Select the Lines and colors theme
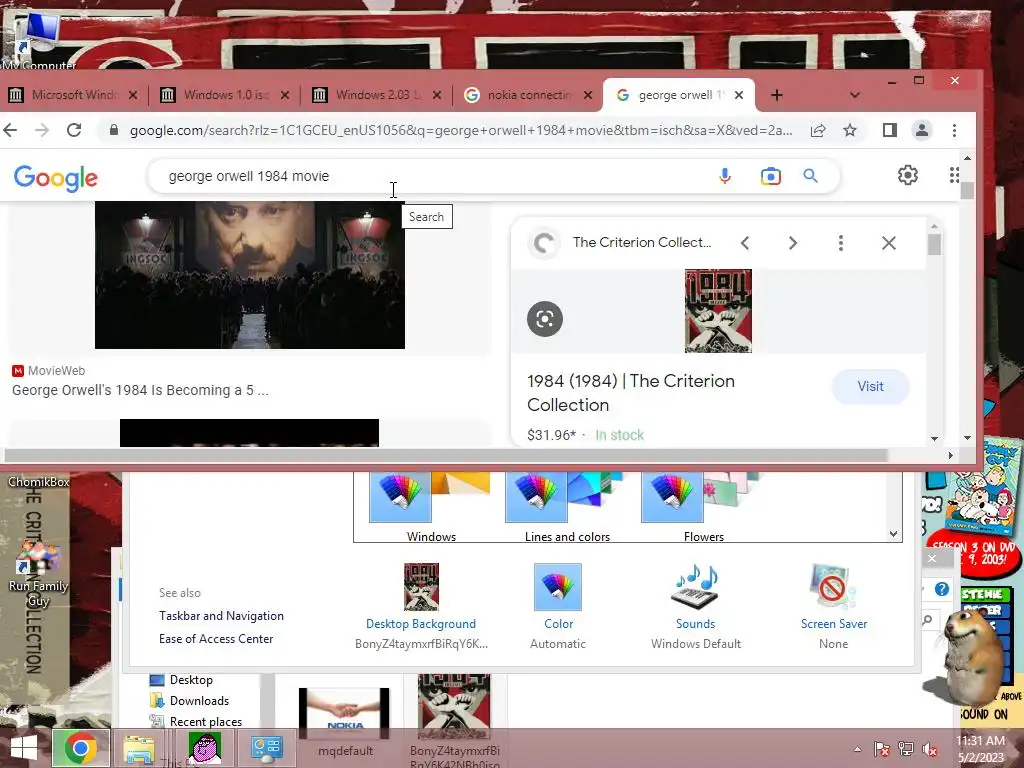 567,507
